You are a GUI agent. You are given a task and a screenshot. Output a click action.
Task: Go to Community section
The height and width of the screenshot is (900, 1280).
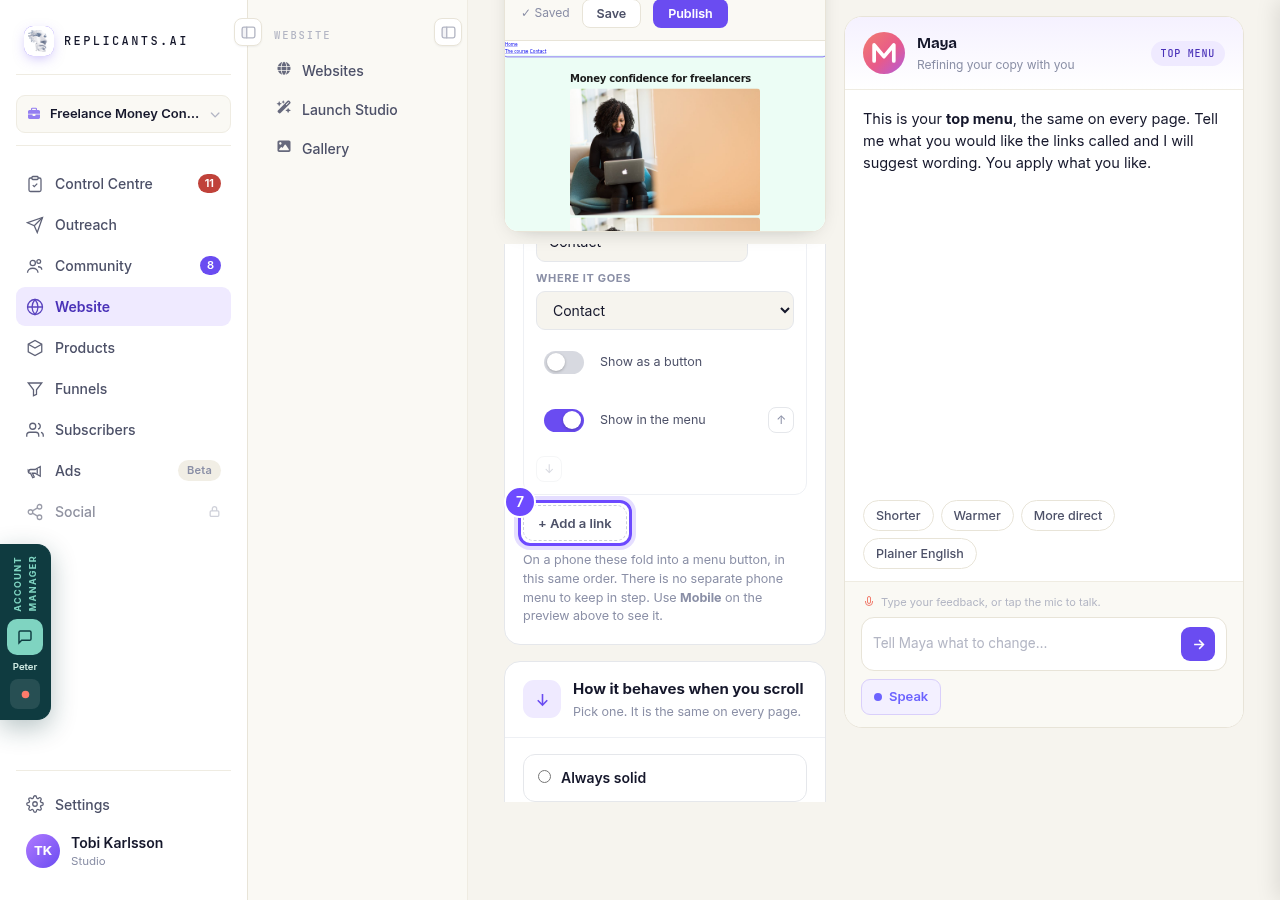tap(123, 266)
